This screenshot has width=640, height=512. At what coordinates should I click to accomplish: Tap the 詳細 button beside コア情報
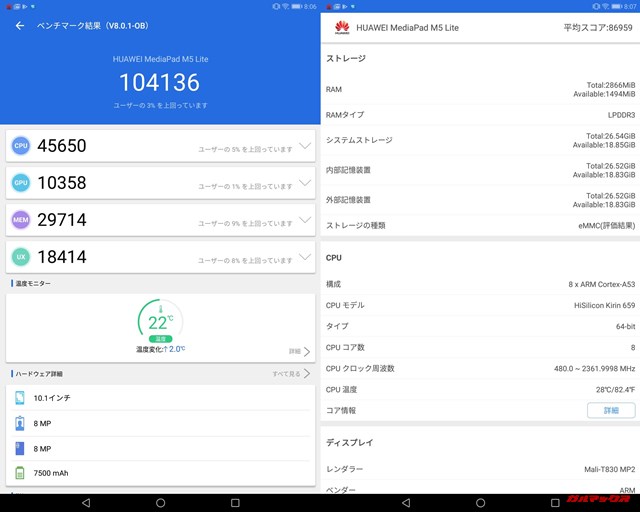(611, 410)
